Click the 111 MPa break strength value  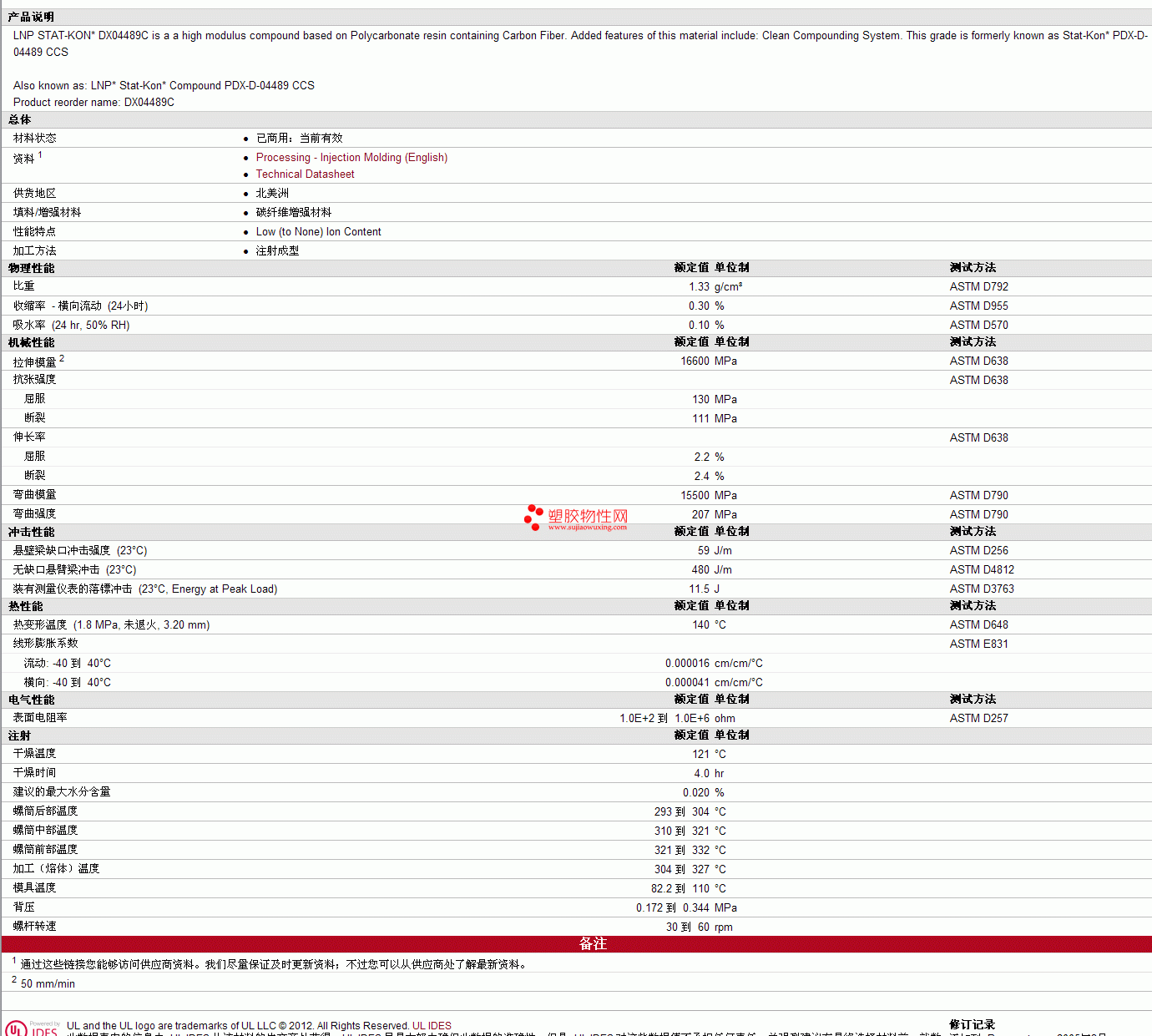click(715, 419)
